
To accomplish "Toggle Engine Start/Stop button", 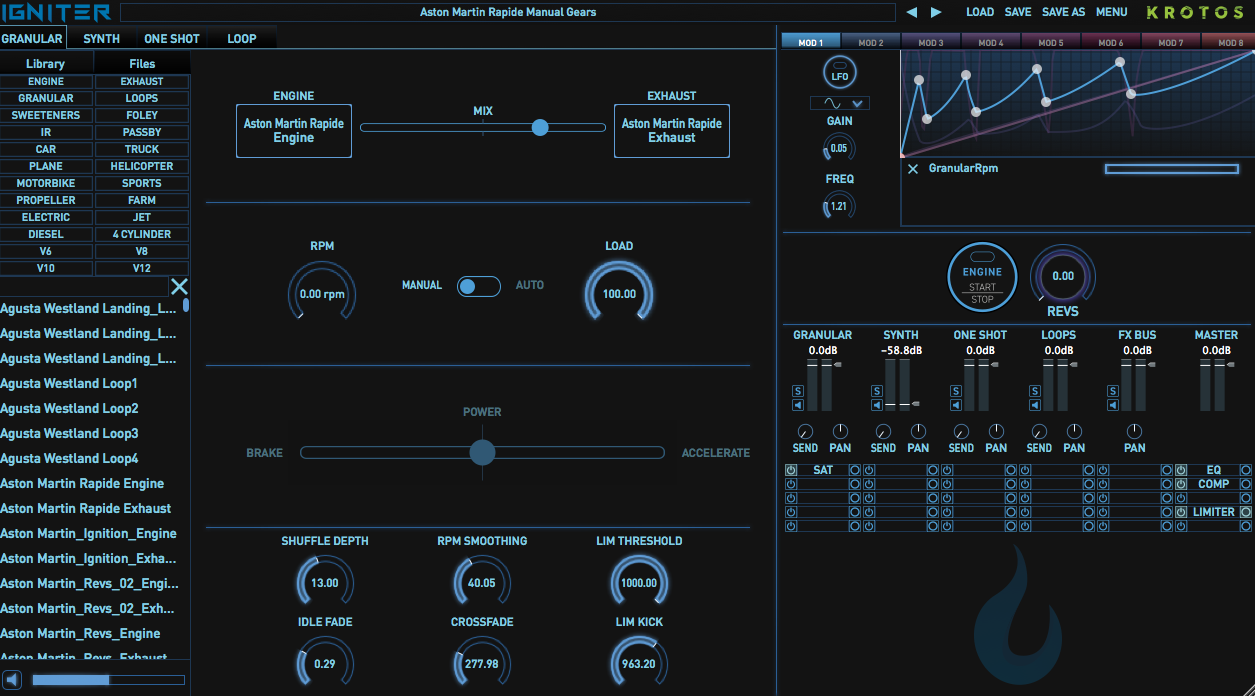I will (x=982, y=275).
